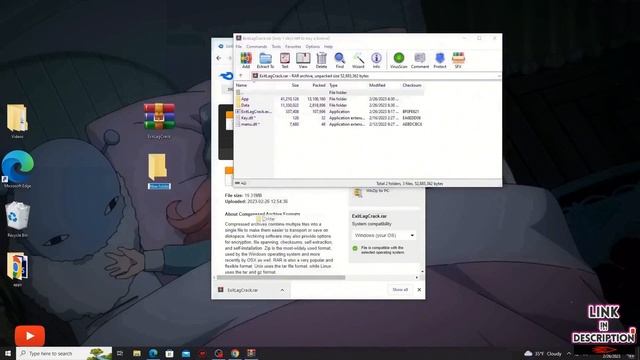This screenshot has height=360, width=640.
Task: Click the browser vertical scrollbar down arrow
Action: [x=422, y=271]
